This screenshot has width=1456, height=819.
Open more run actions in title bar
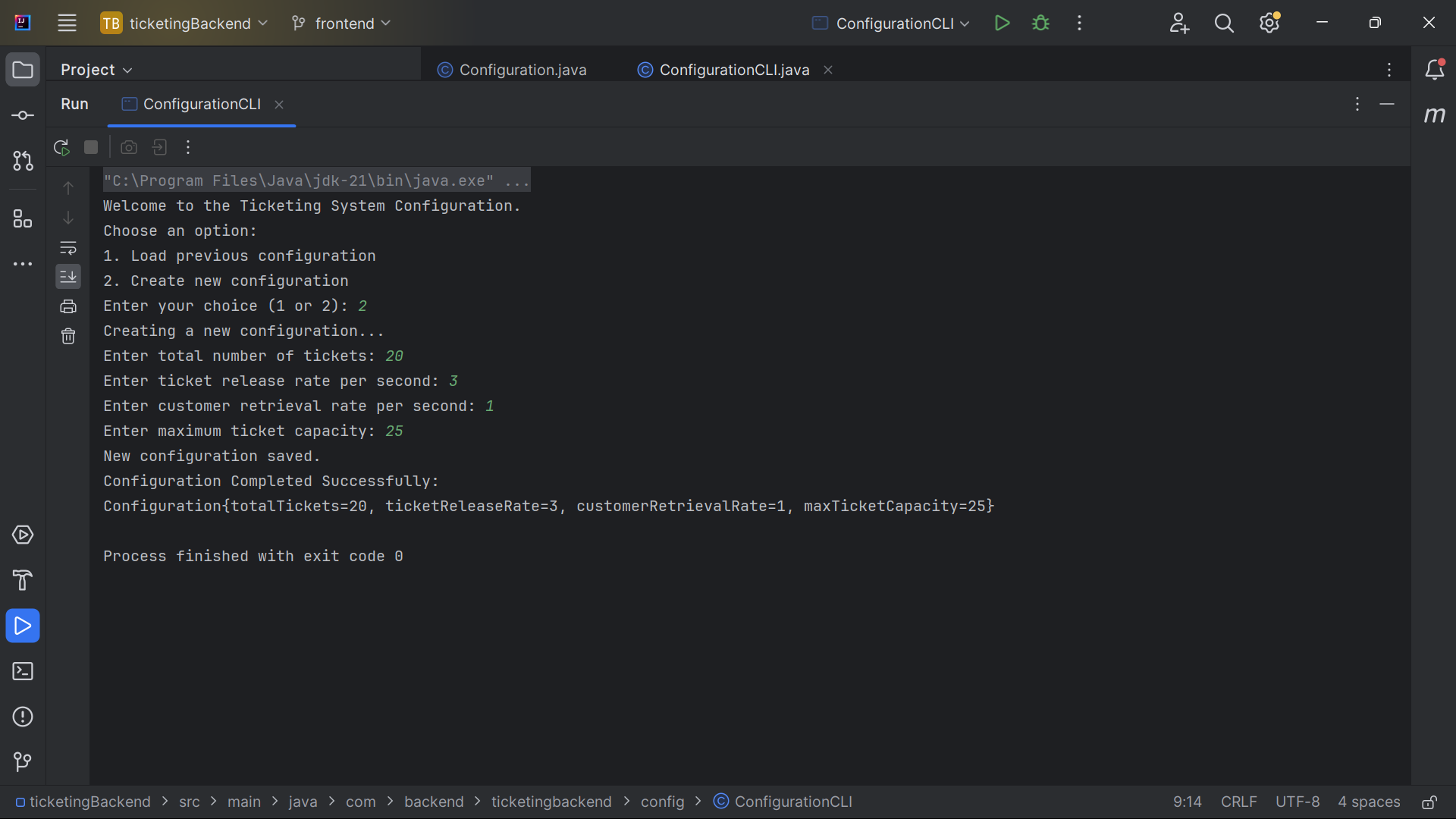[1079, 23]
